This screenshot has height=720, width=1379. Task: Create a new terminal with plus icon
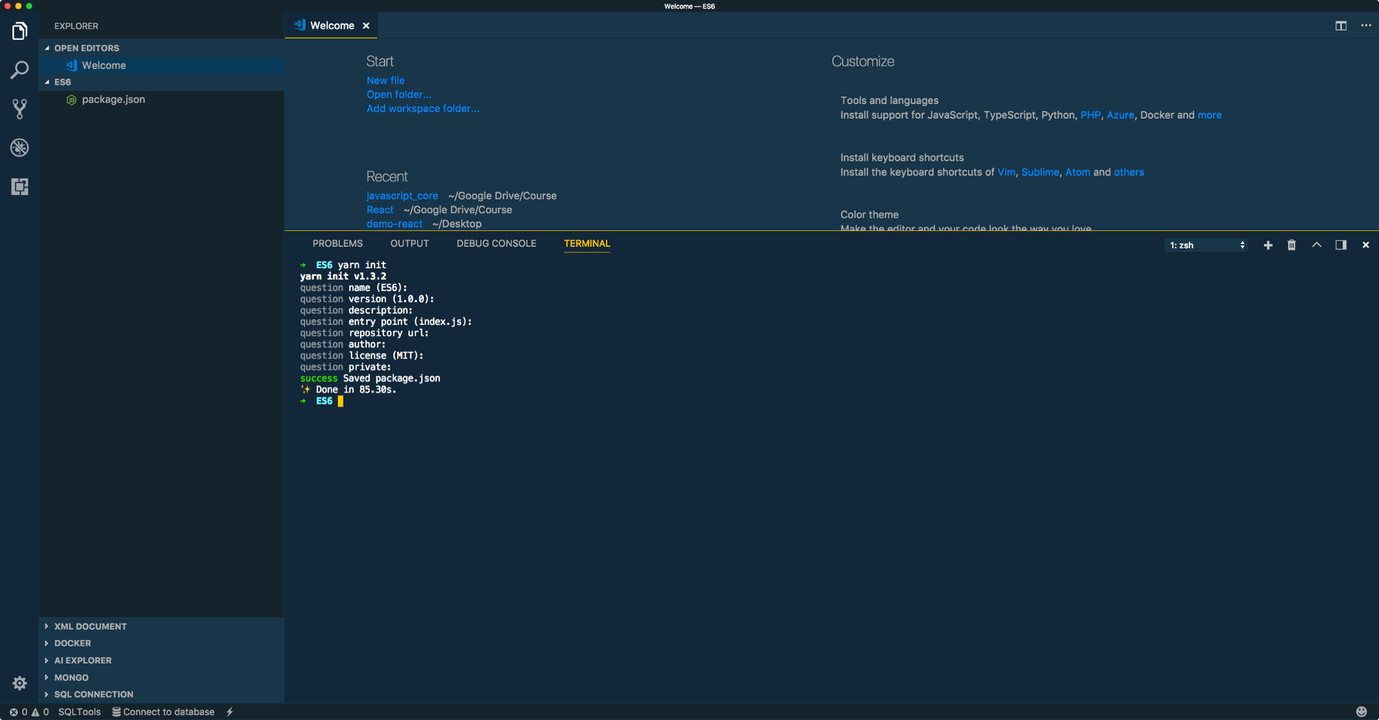(x=1268, y=245)
